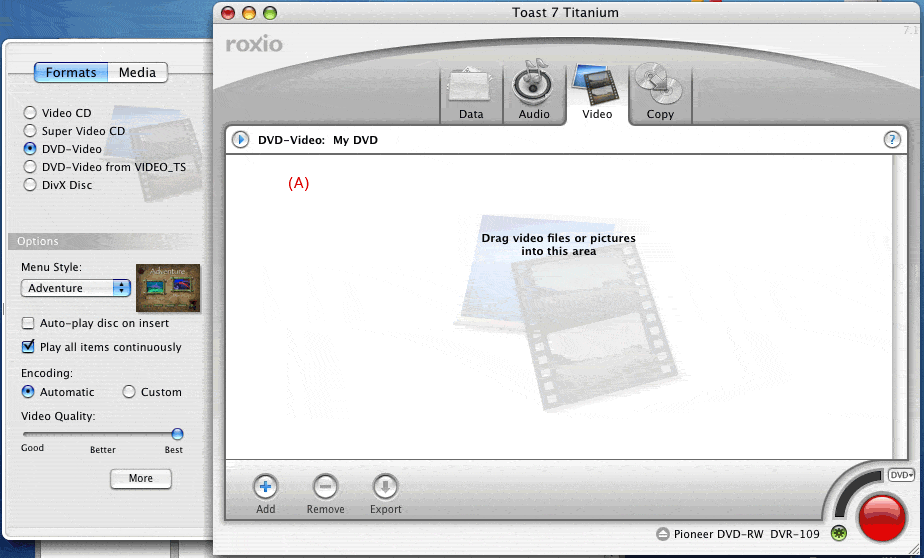Click the My DVD disc title
The height and width of the screenshot is (558, 924).
[355, 140]
